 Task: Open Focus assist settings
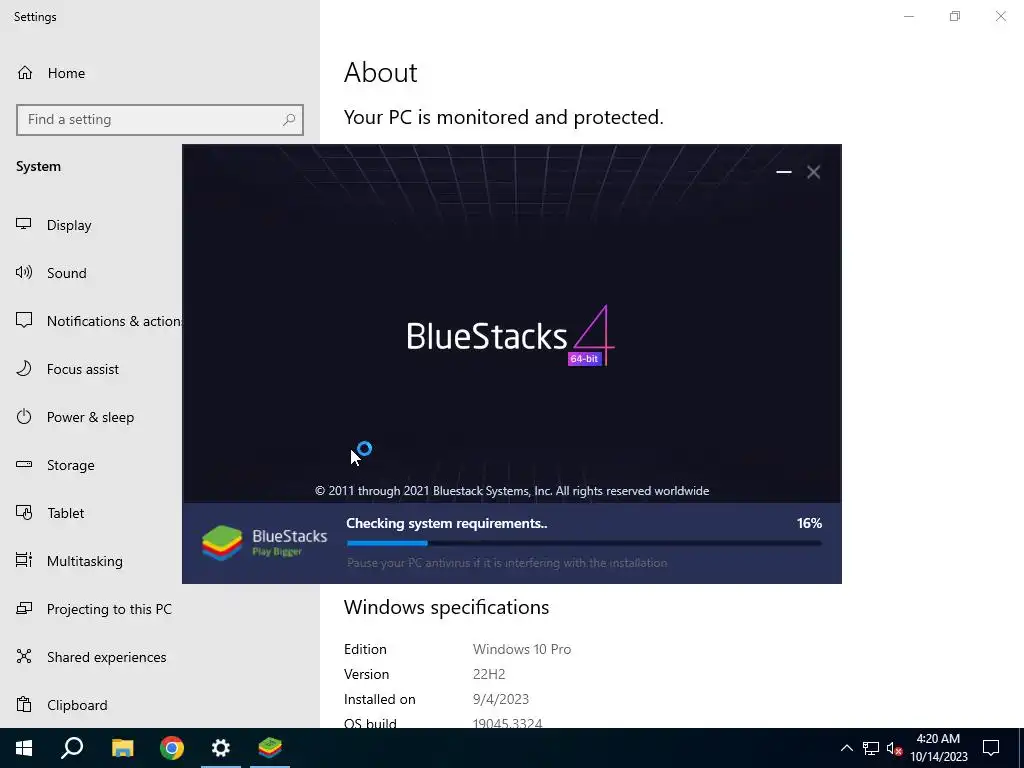coord(91,369)
